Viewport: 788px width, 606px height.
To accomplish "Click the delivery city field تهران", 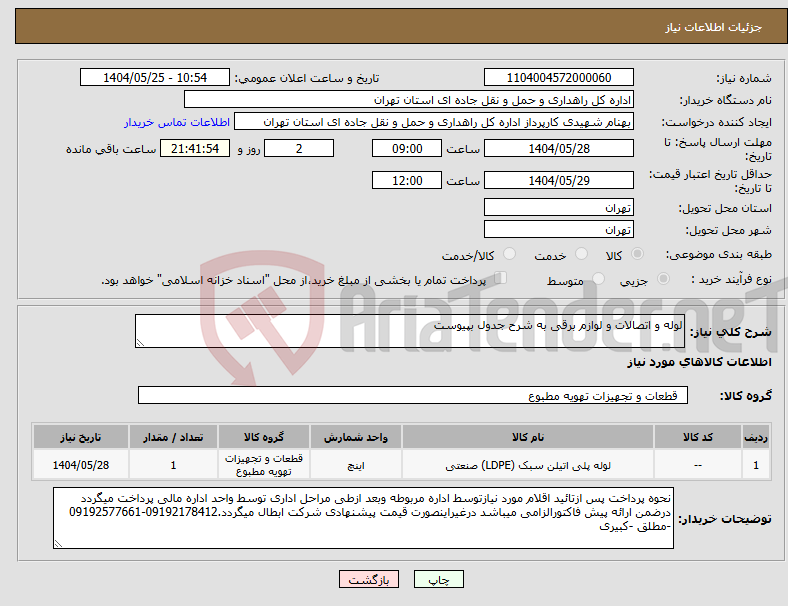I will pyautogui.click(x=558, y=229).
